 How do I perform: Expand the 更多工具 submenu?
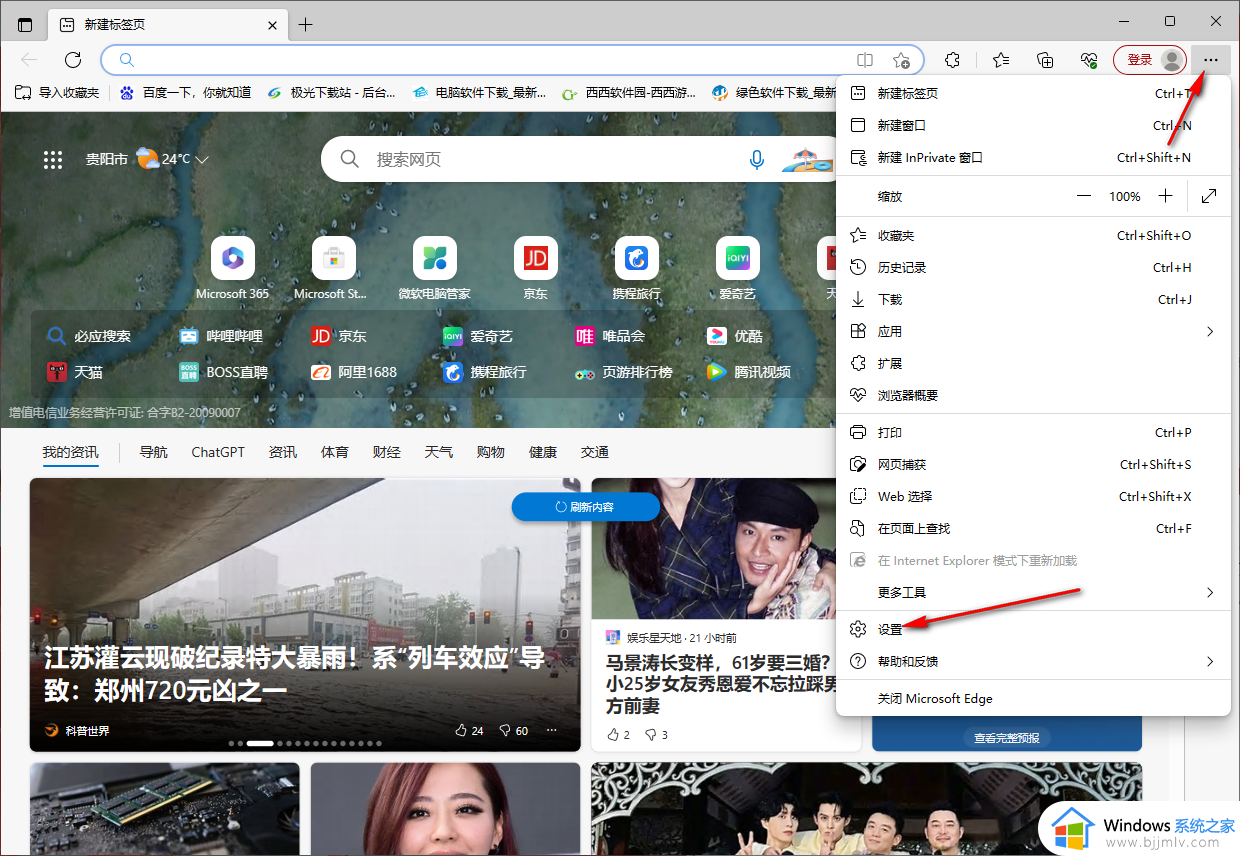pyautogui.click(x=1033, y=592)
